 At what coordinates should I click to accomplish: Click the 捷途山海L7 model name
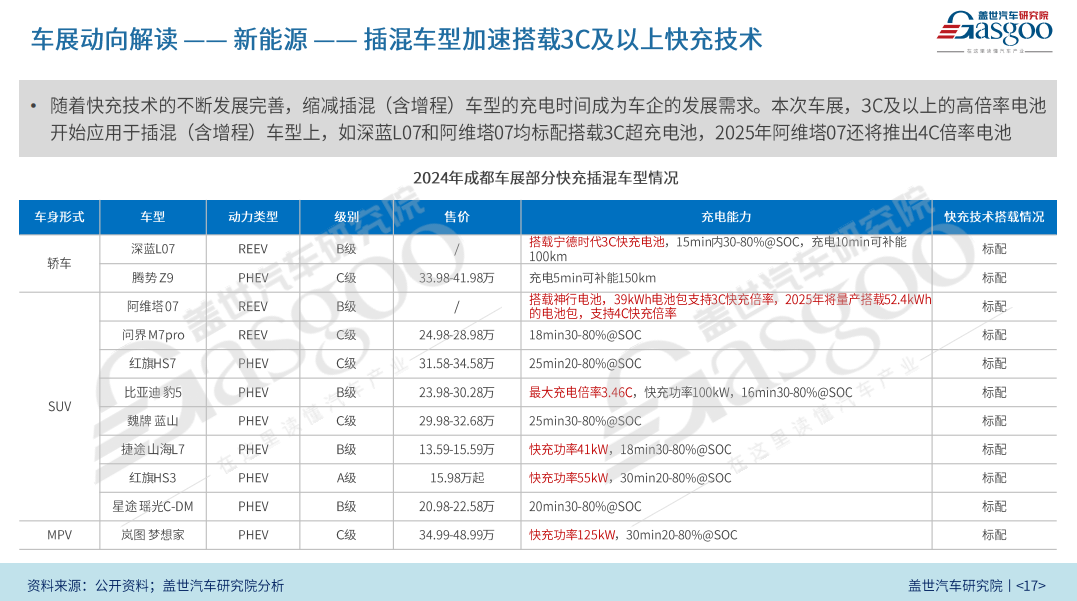(x=152, y=449)
